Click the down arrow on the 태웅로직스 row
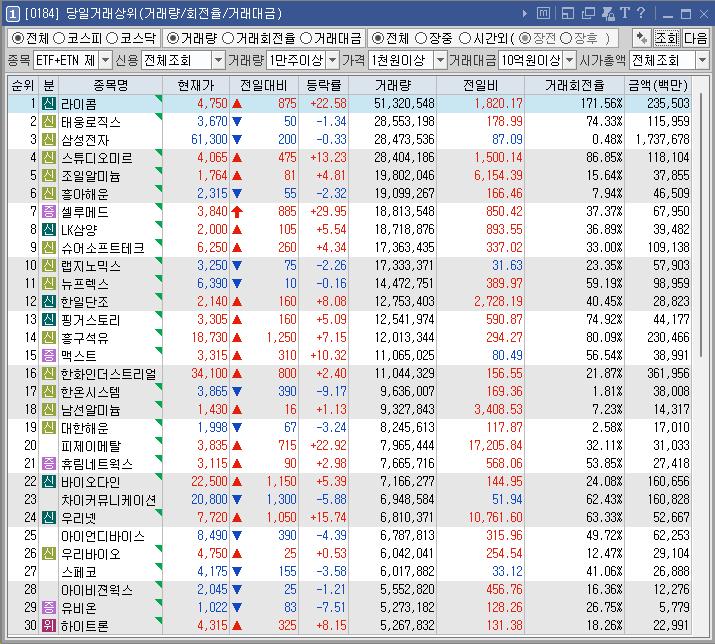This screenshot has width=715, height=644. coord(237,122)
